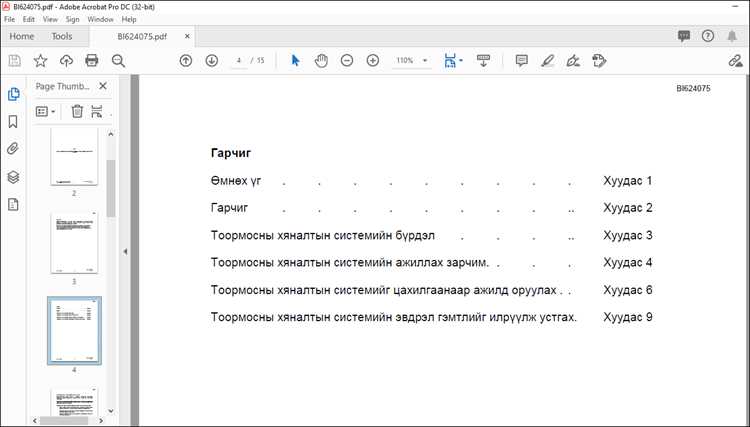Image resolution: width=750 pixels, height=427 pixels.
Task: Open chat notifications speech bubble
Action: [x=684, y=36]
